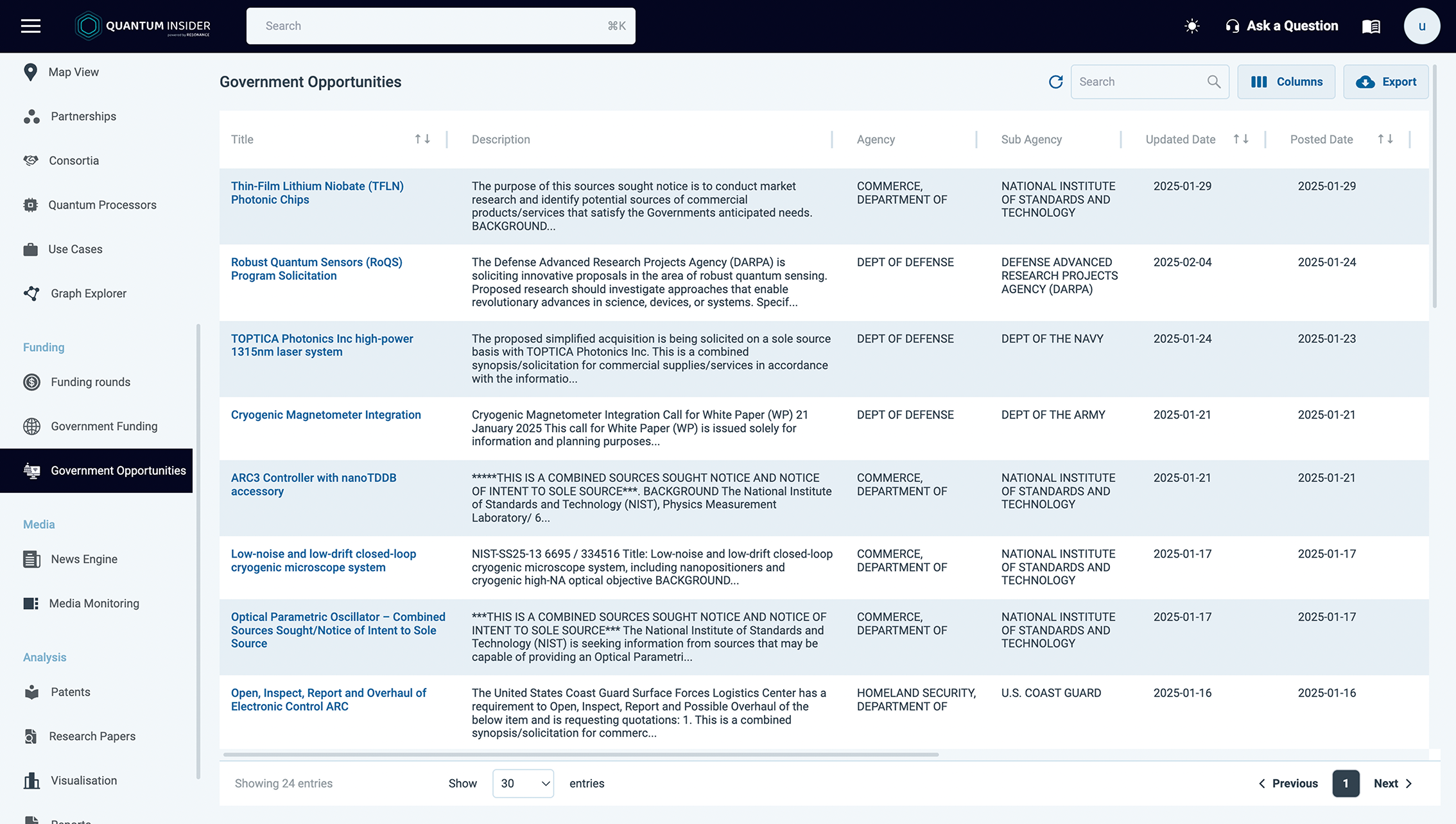
Task: Open the Columns chooser
Action: click(x=1286, y=82)
